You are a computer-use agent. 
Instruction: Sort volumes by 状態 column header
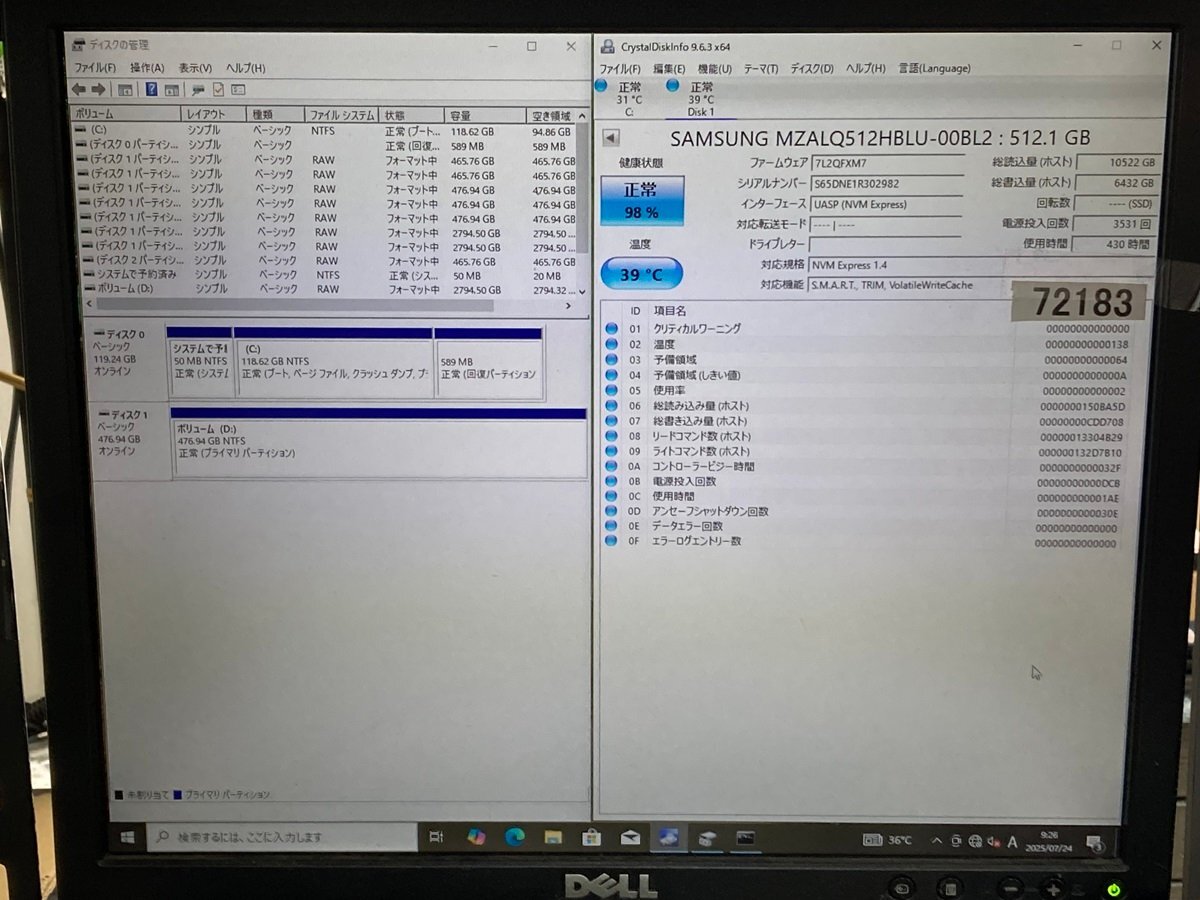click(410, 115)
